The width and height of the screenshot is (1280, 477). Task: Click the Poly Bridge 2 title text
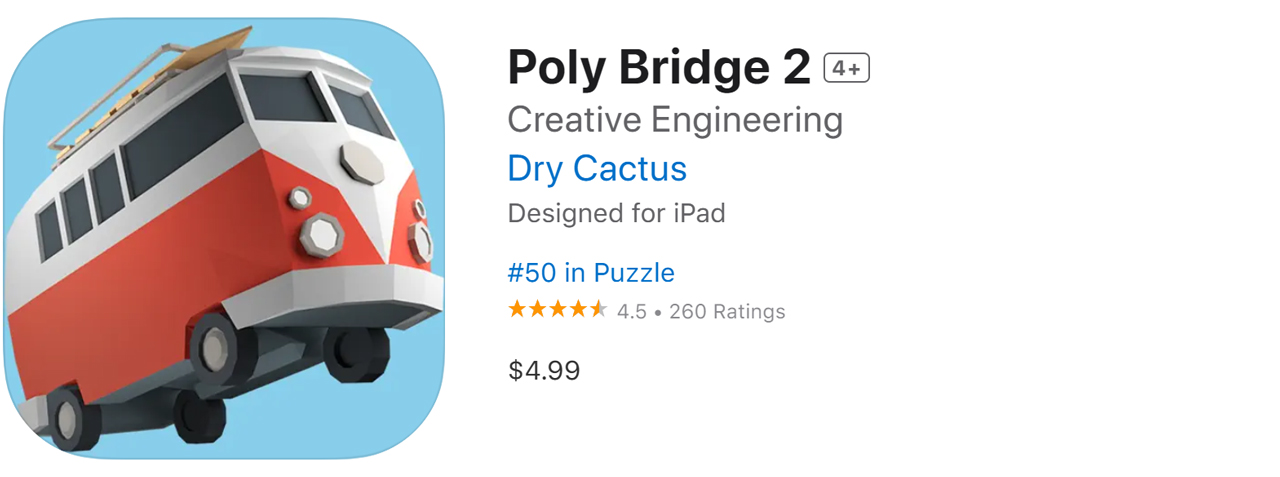pyautogui.click(x=658, y=68)
